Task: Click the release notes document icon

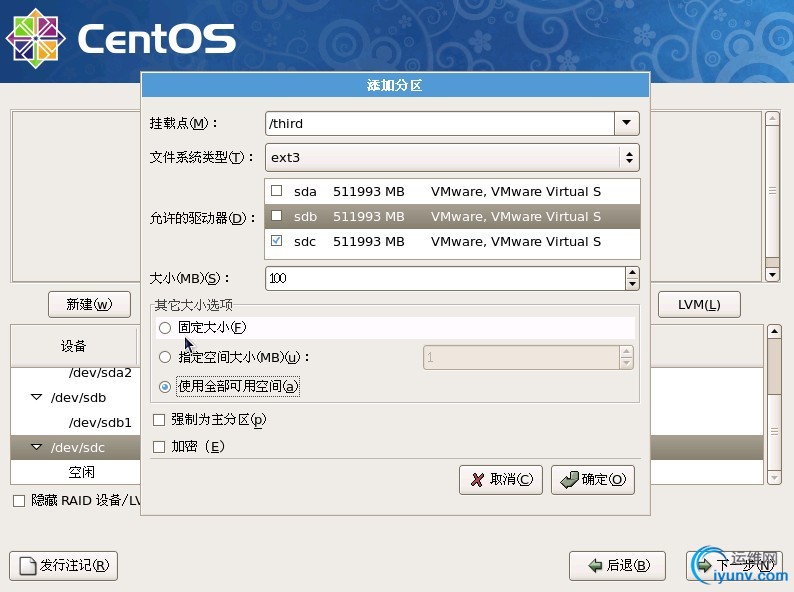Action: (x=28, y=566)
